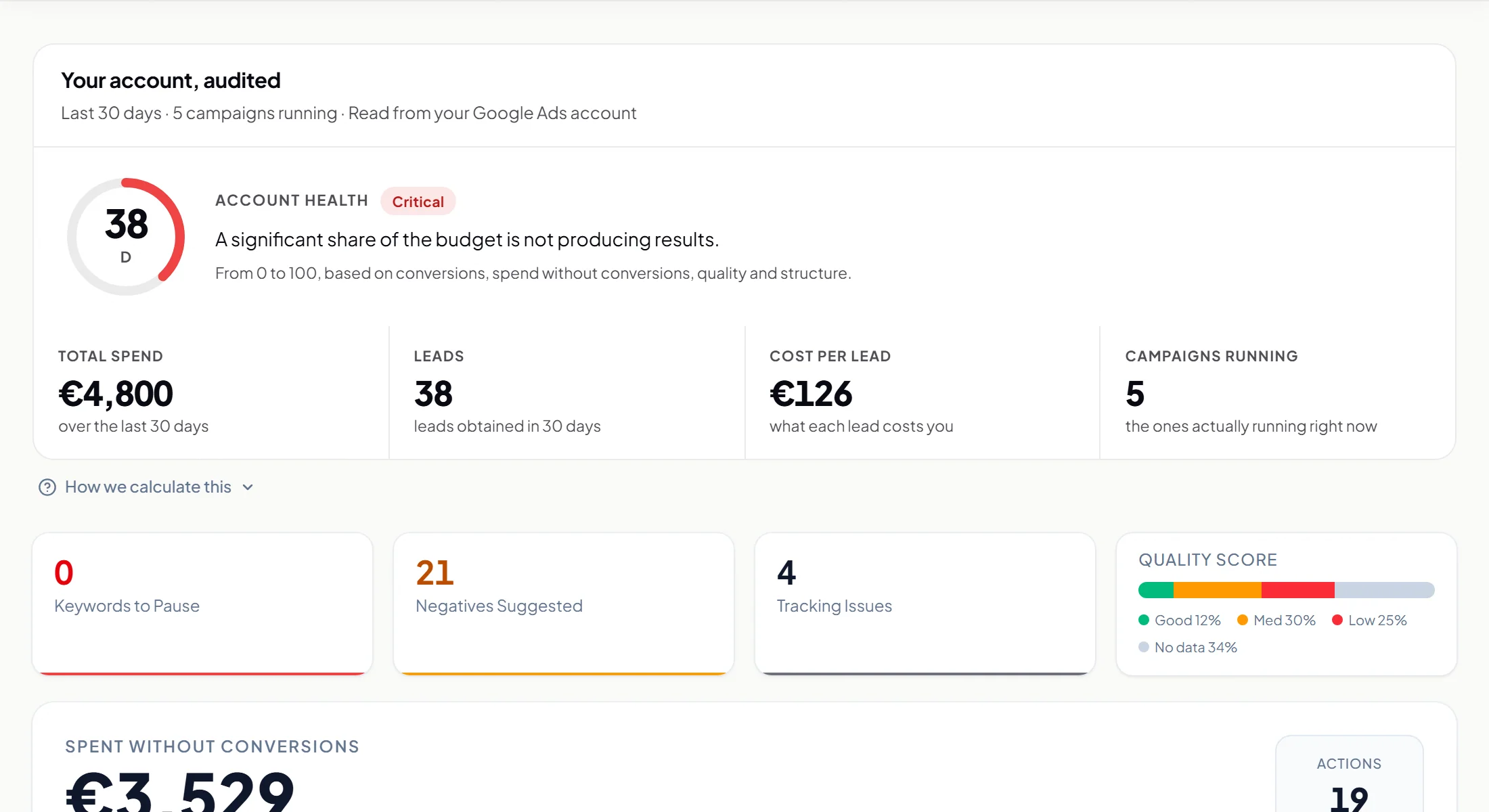
Task: Click the 'Low 25%' legend entry
Action: [x=1369, y=621]
